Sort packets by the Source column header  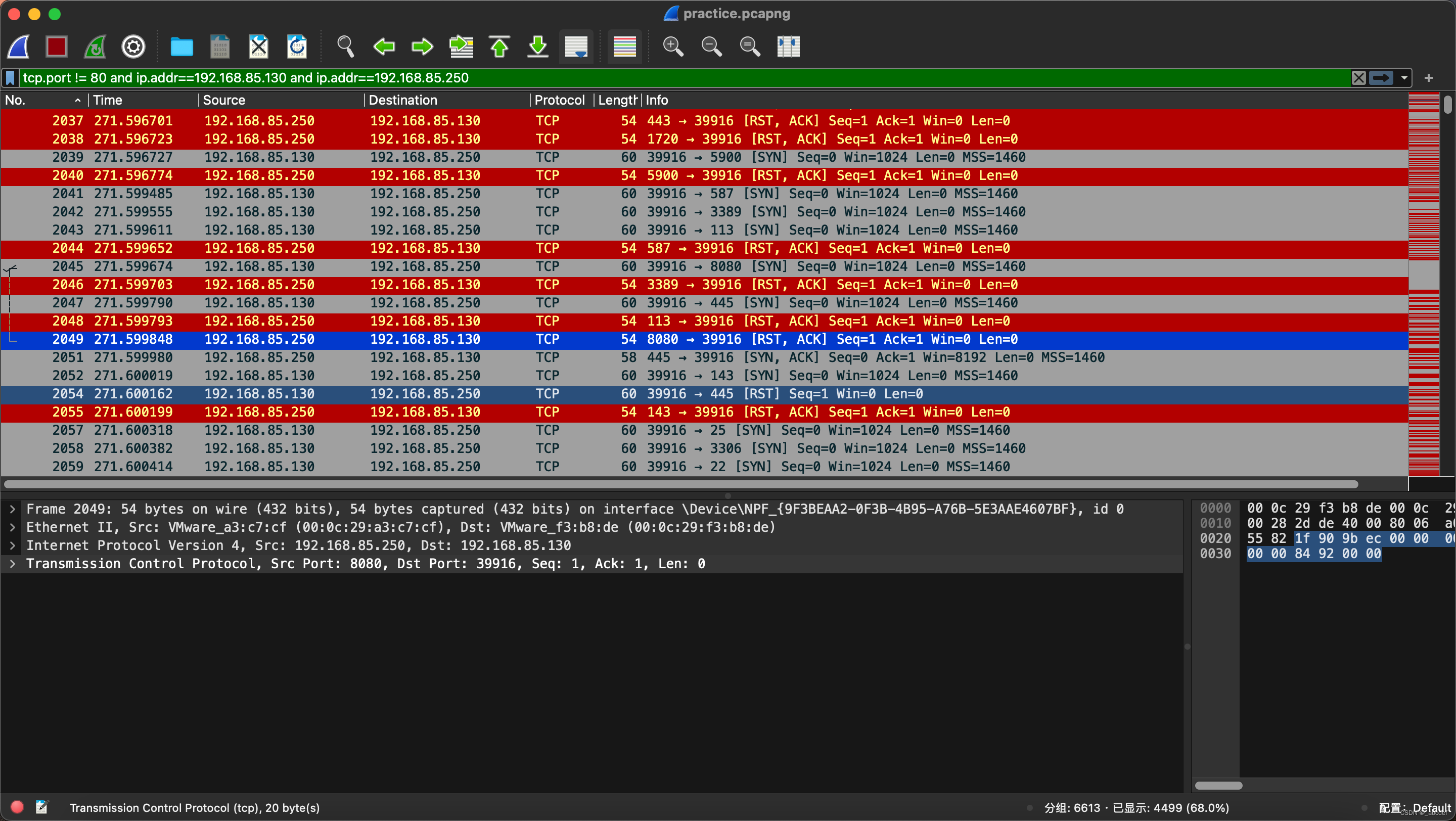pyautogui.click(x=224, y=100)
